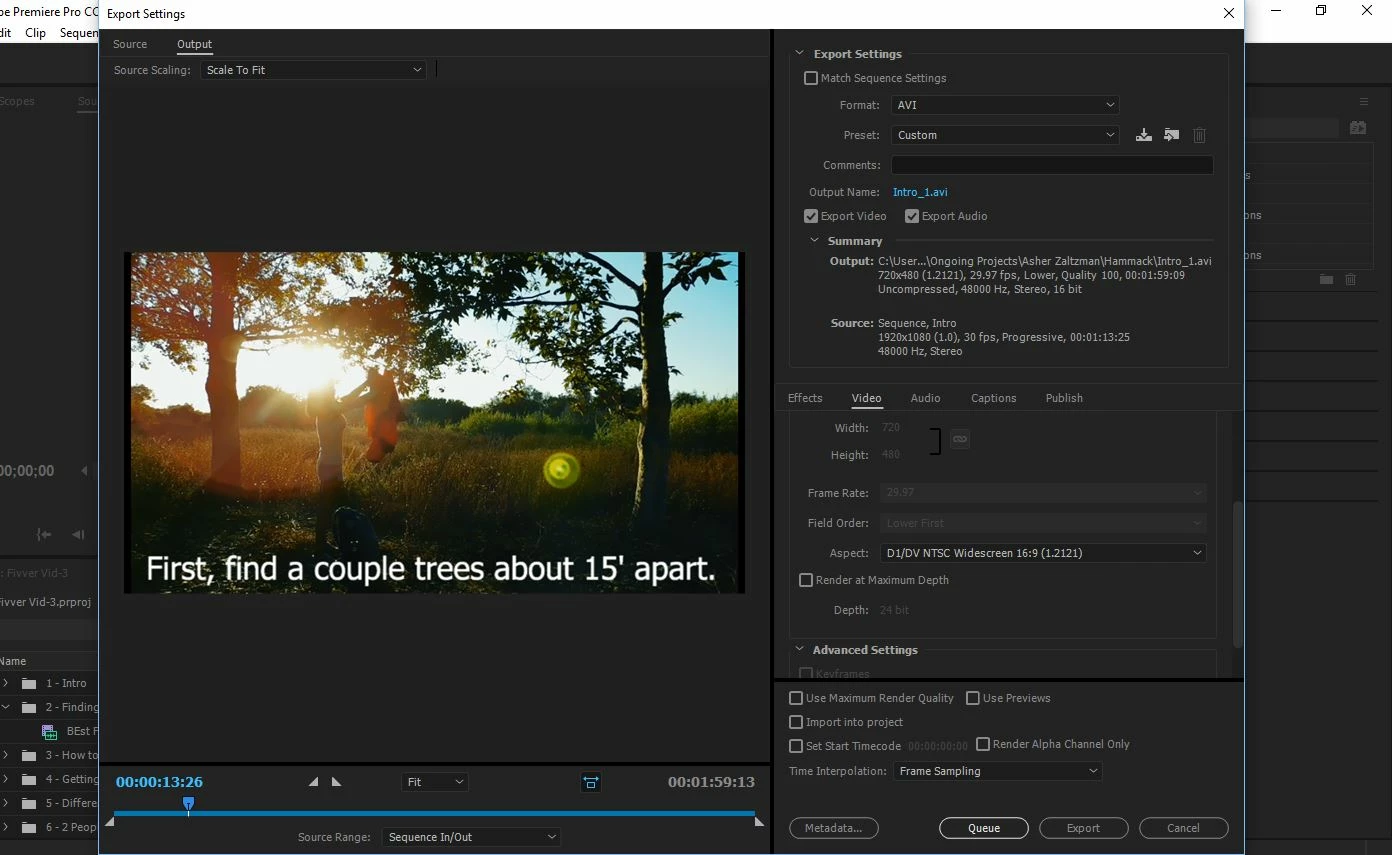This screenshot has width=1392, height=855.
Task: Restore down the Premiere Pro window
Action: [x=1321, y=10]
